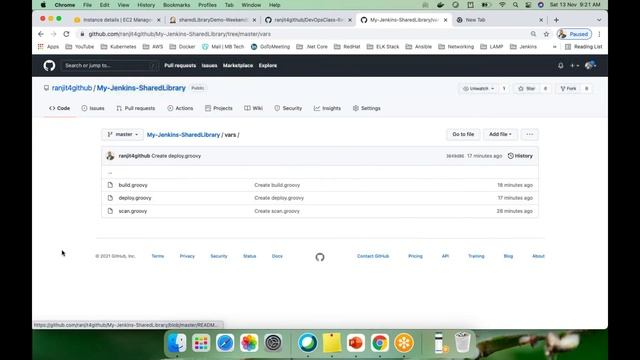This screenshot has width=640, height=360.
Task: Open the notifications bell icon
Action: 560,65
